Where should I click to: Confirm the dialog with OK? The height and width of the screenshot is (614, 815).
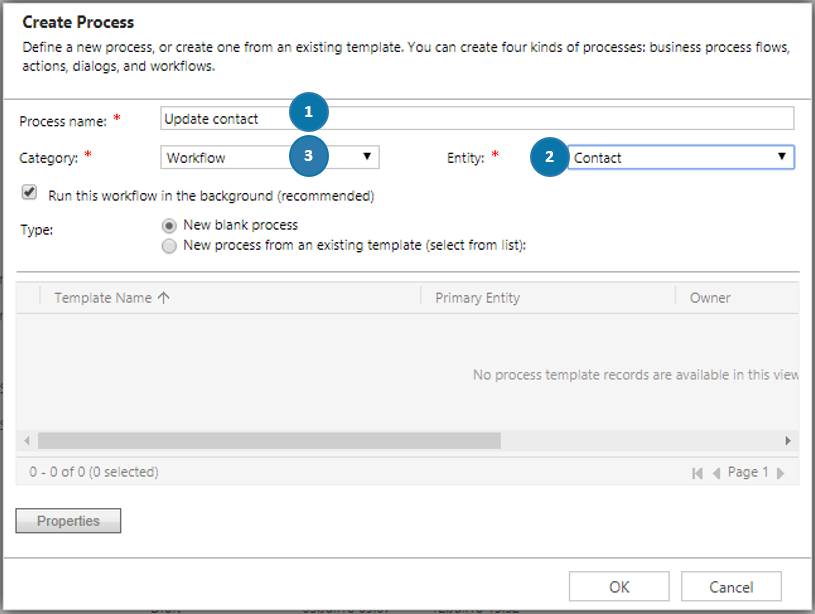pos(619,587)
